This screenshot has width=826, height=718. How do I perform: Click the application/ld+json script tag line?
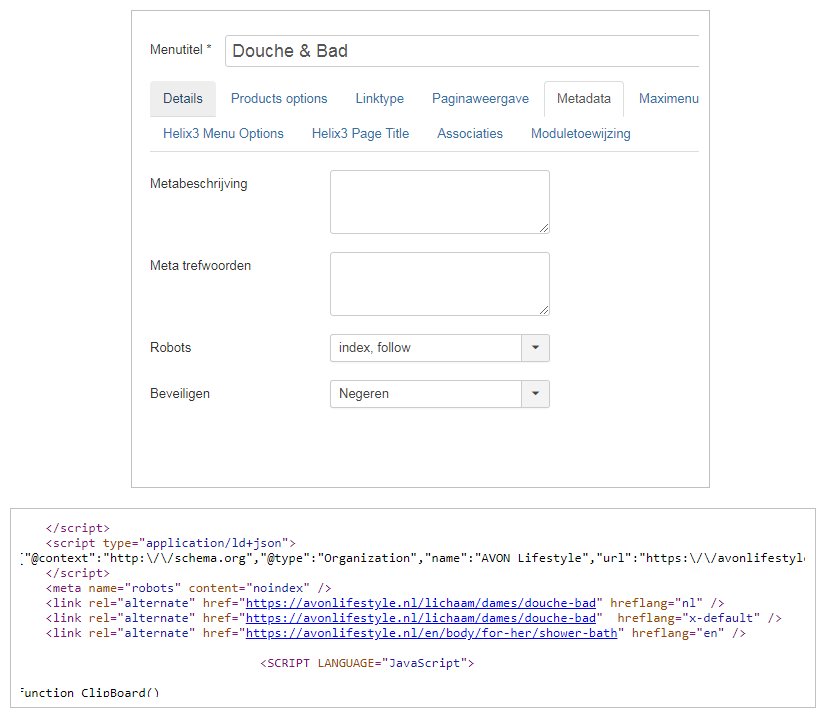tap(171, 543)
